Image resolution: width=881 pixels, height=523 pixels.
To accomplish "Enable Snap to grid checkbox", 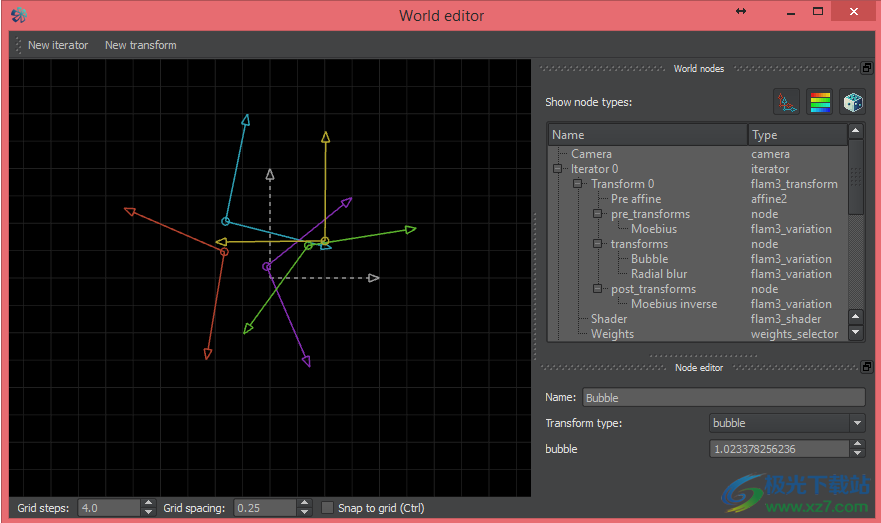I will 328,508.
